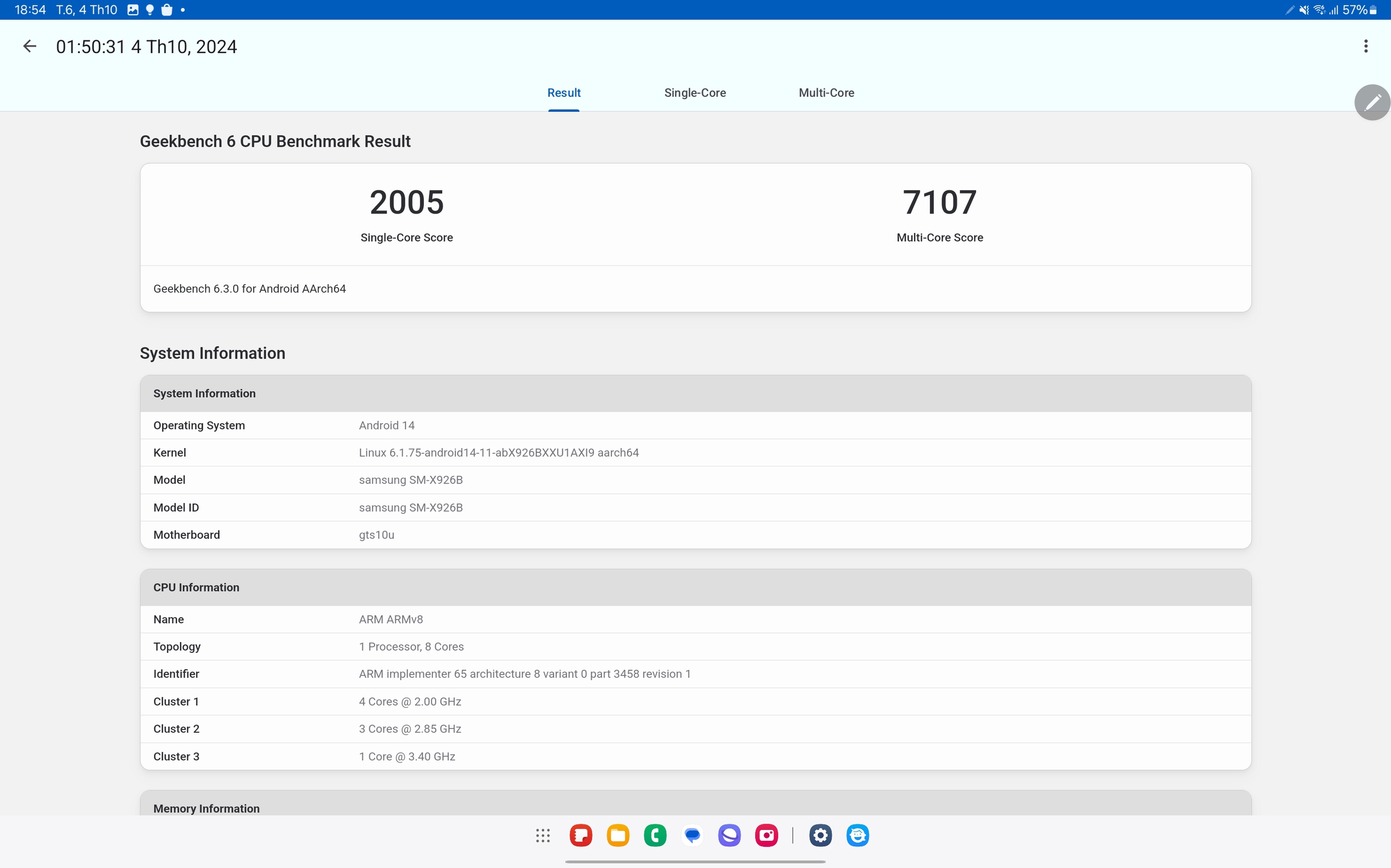Tap the floating pencil edit button
The height and width of the screenshot is (868, 1391).
pyautogui.click(x=1372, y=103)
